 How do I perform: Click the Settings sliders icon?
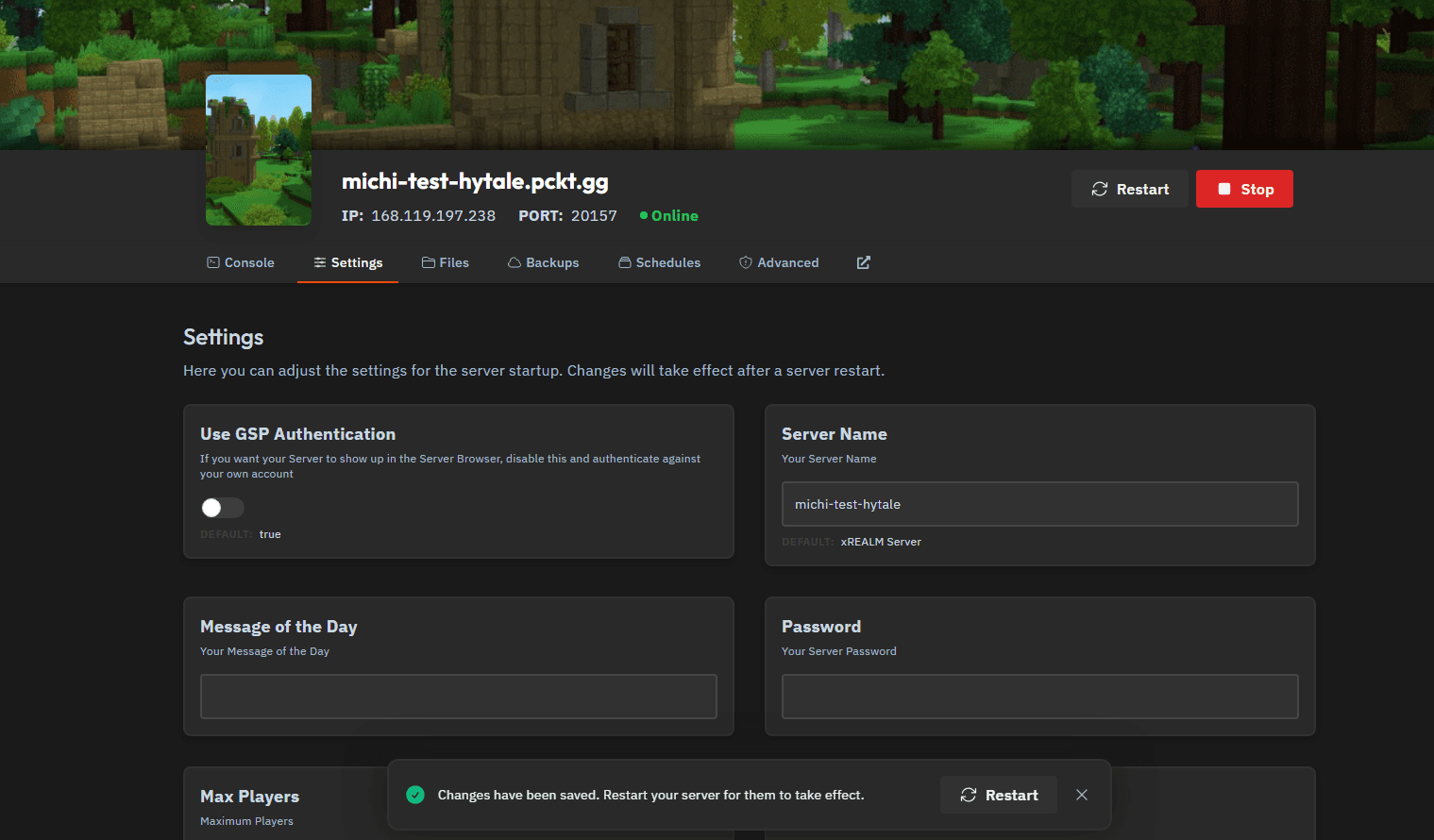click(x=321, y=262)
